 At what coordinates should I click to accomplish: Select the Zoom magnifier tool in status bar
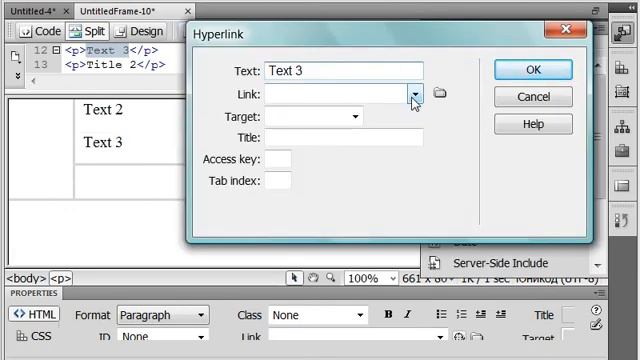click(331, 278)
